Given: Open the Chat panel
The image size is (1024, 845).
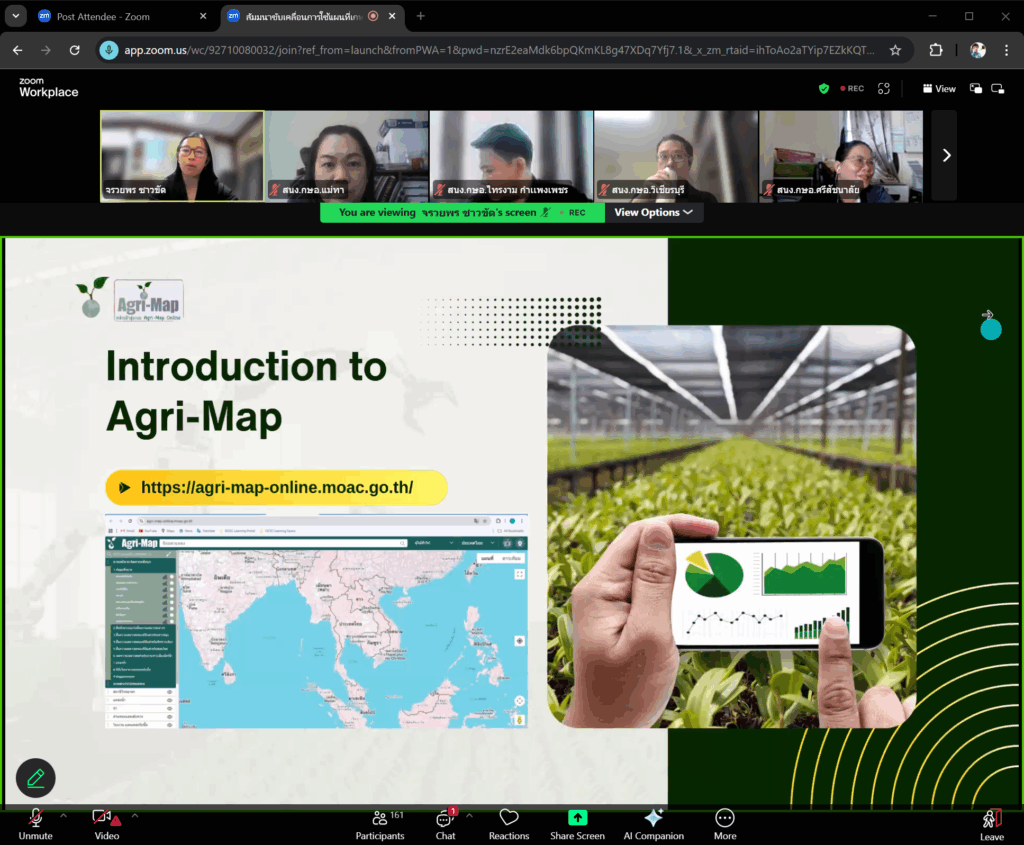Looking at the screenshot, I should click(445, 824).
